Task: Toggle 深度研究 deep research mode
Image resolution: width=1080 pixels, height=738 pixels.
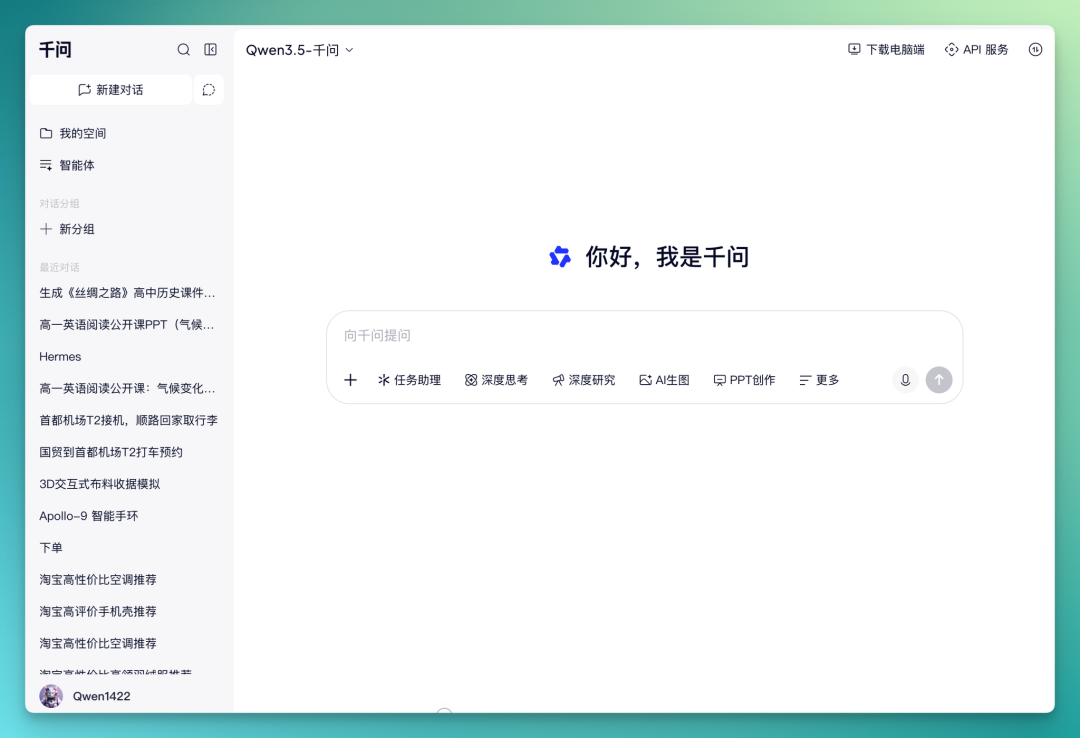Action: [x=583, y=380]
